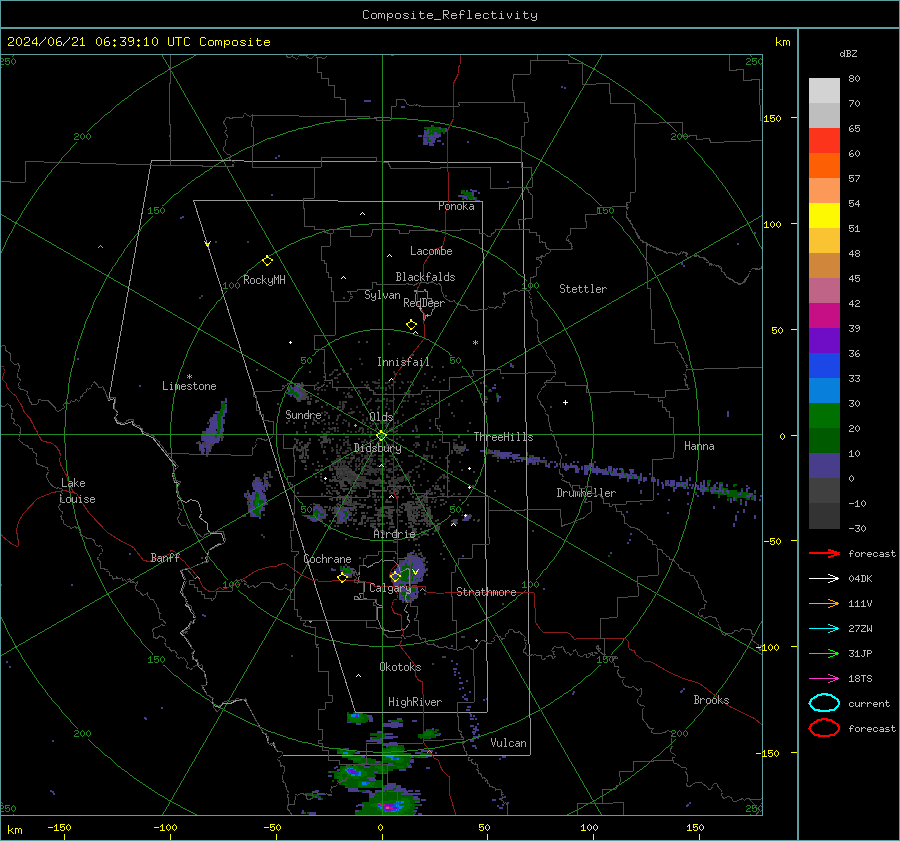Click the Didsbury city label

click(377, 448)
